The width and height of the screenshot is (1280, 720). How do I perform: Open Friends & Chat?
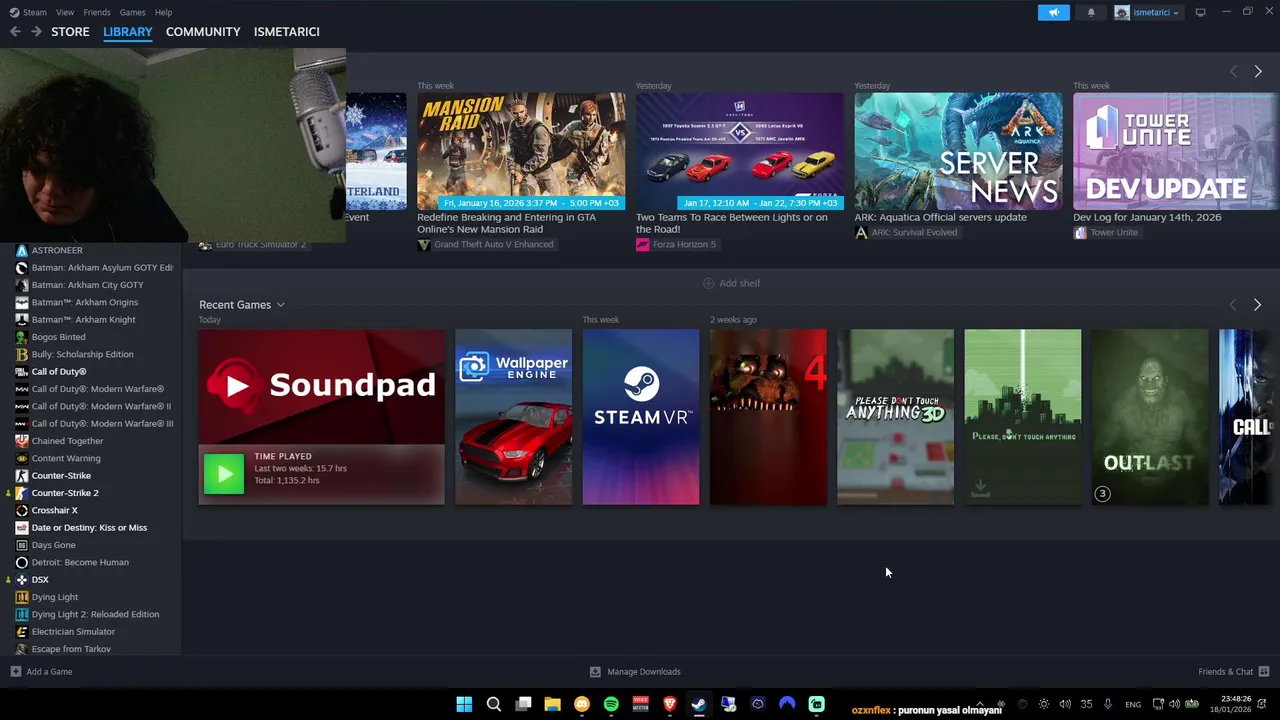coord(1233,672)
